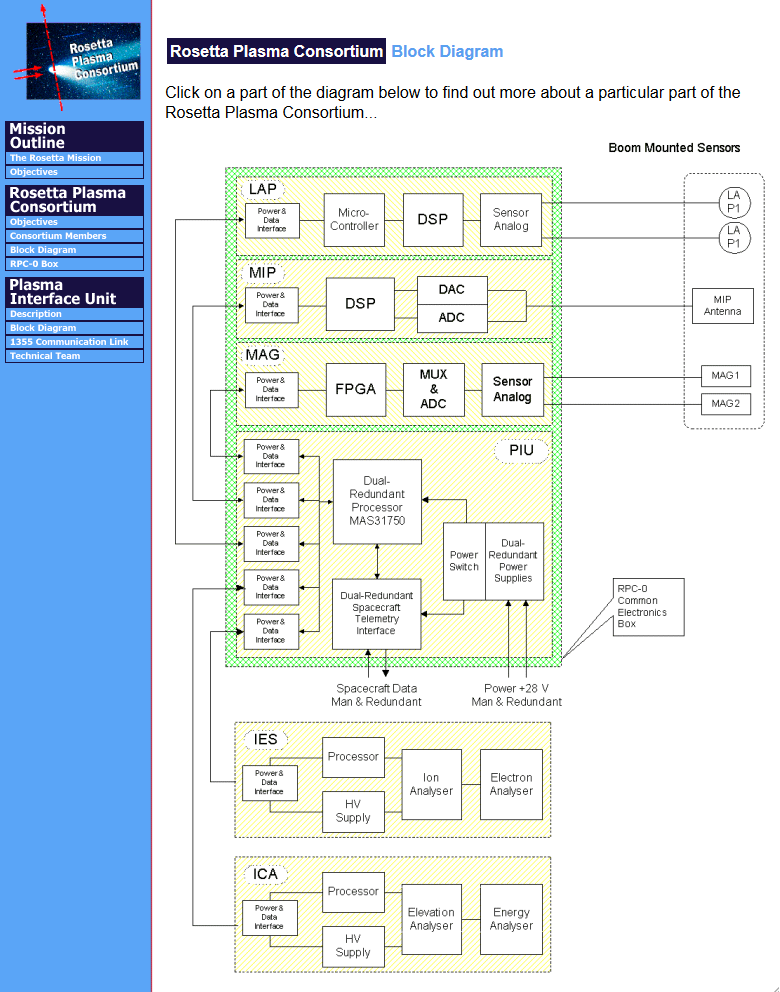
Task: Click the MUX & ADC block
Action: [433, 389]
